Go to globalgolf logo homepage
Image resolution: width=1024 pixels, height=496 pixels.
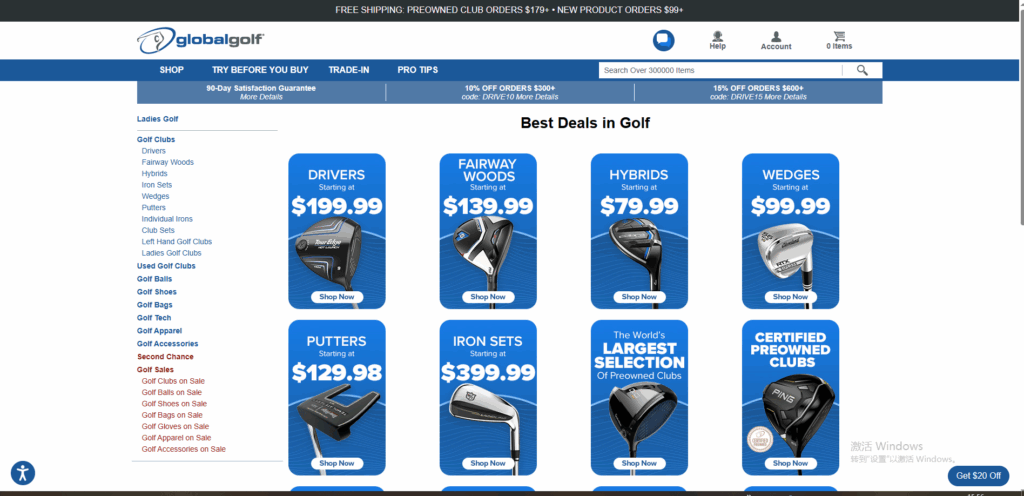click(x=200, y=40)
